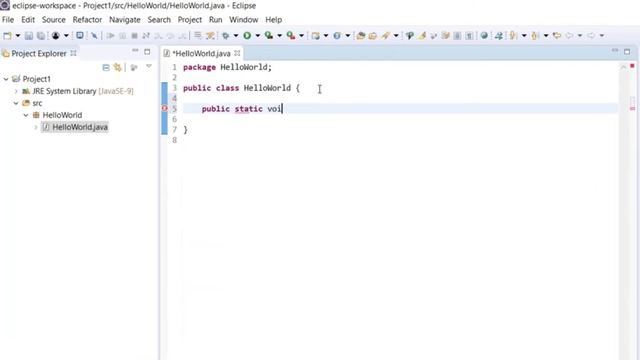Select the *HelloWorld.java editor tab

click(201, 53)
